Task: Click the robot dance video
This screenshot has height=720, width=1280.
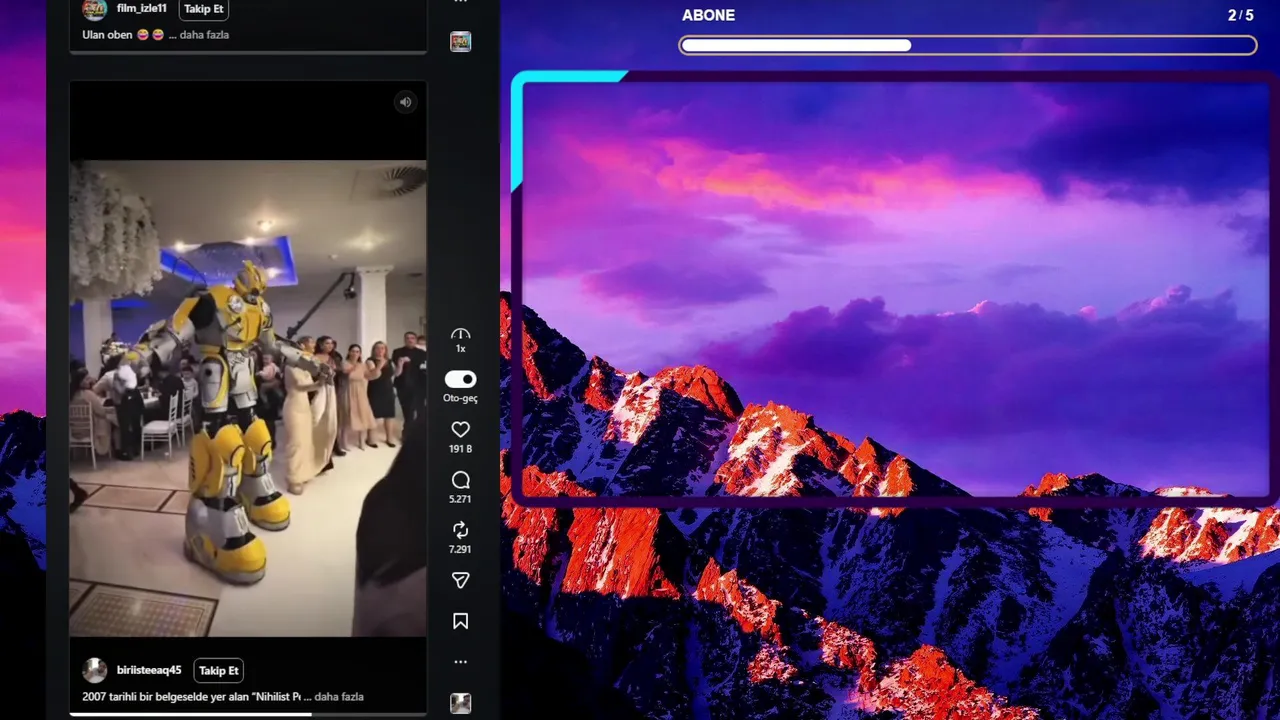Action: (248, 398)
